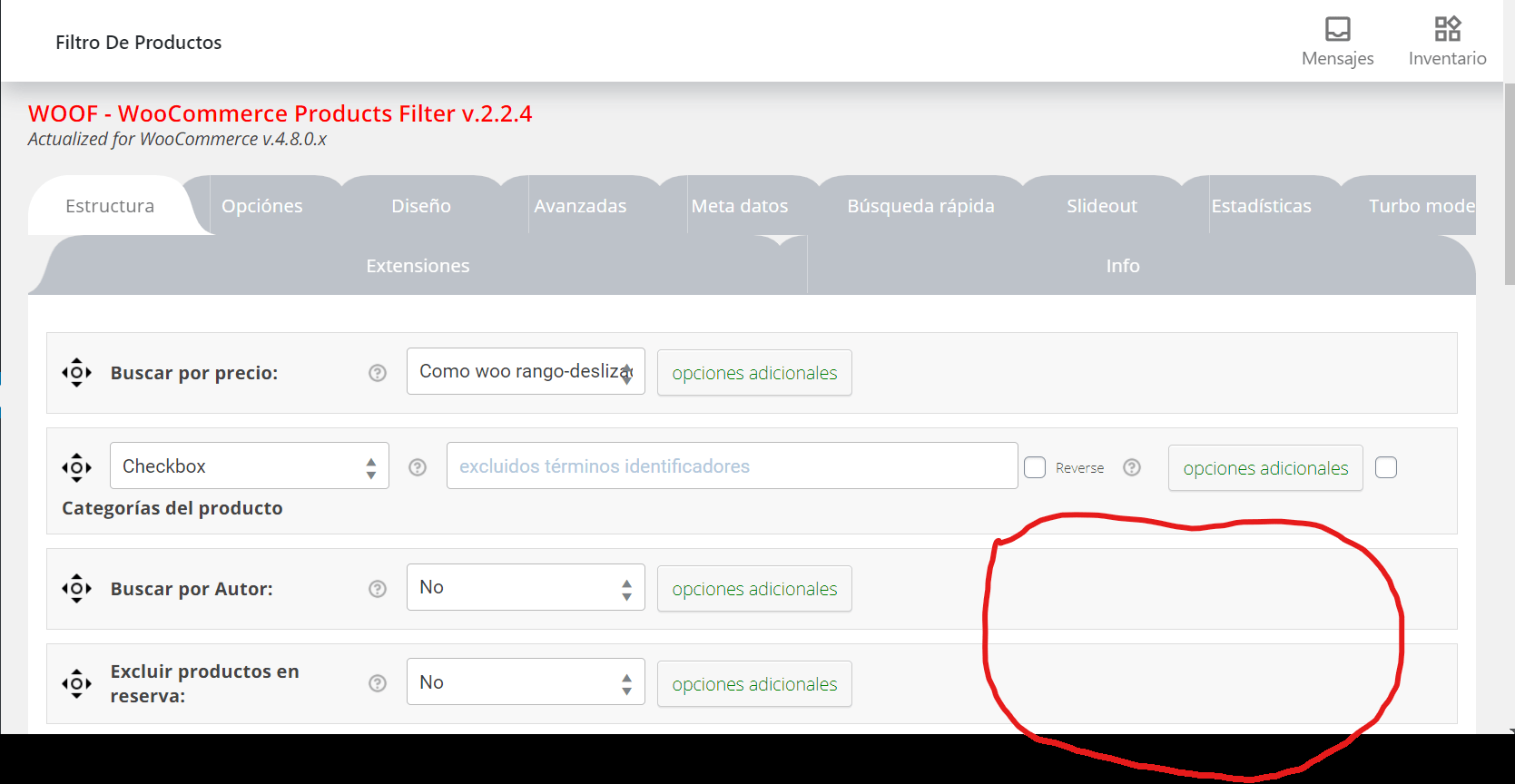Focus the excluidos términos identificadores field

(732, 465)
